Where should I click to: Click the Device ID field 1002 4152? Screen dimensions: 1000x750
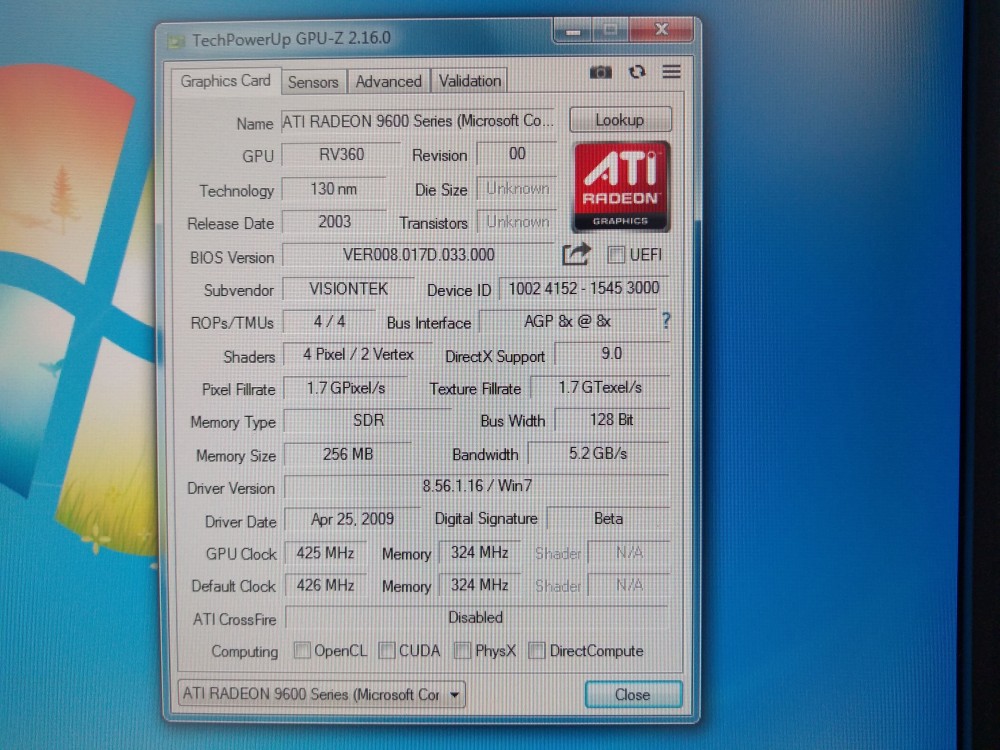point(584,288)
